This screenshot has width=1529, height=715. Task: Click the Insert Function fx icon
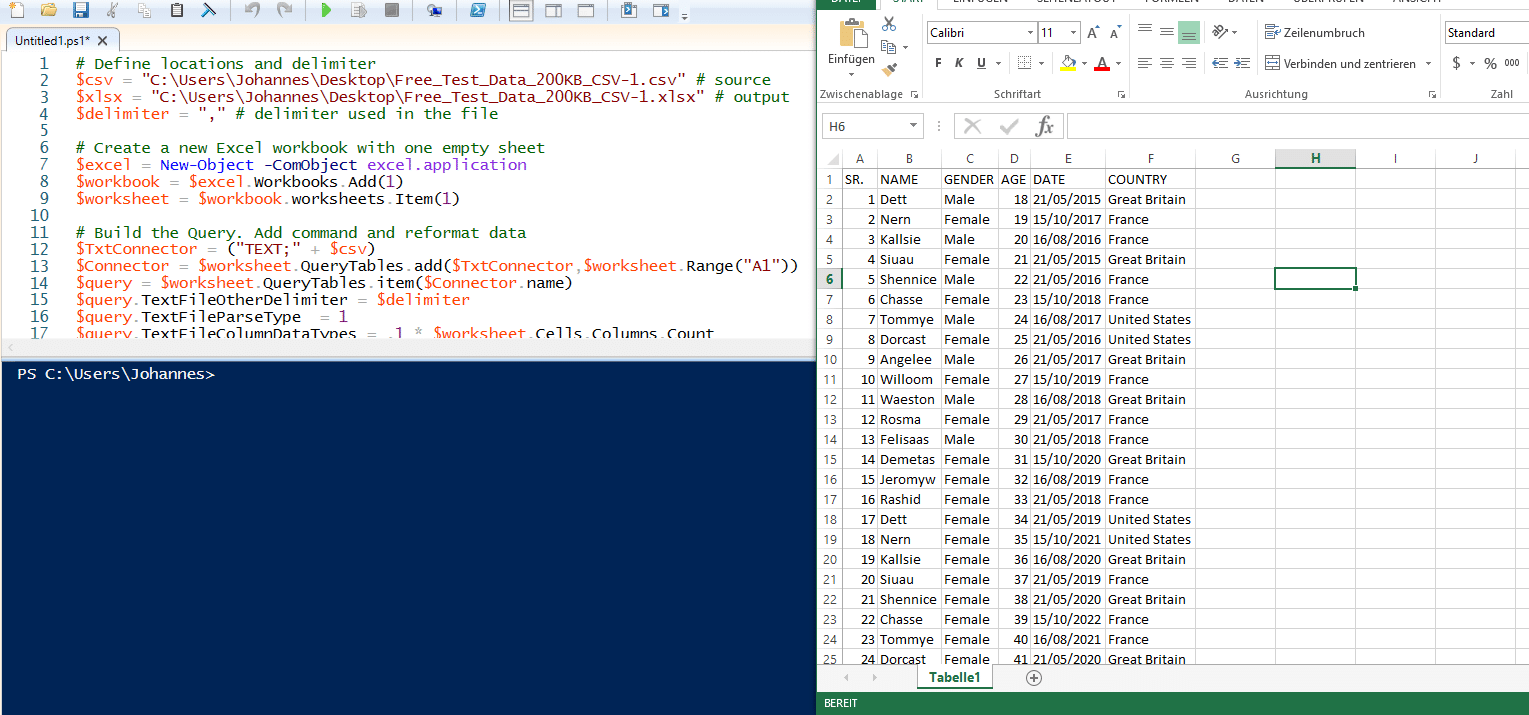click(x=1045, y=126)
